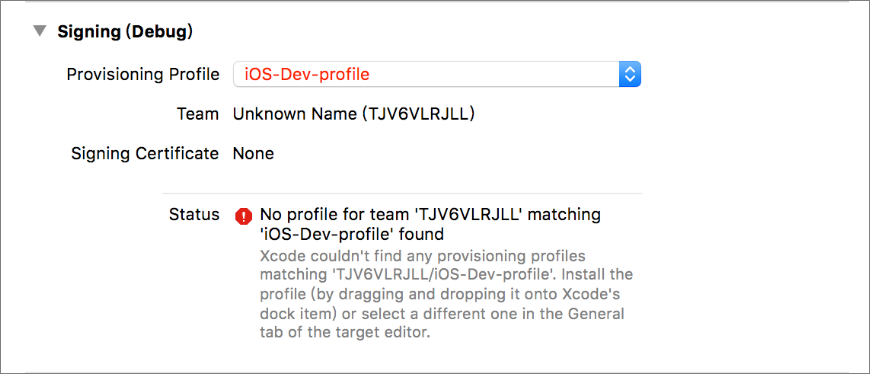
Task: Click the gray 'Xcode couldn't find' description text
Action: pyautogui.click(x=446, y=295)
